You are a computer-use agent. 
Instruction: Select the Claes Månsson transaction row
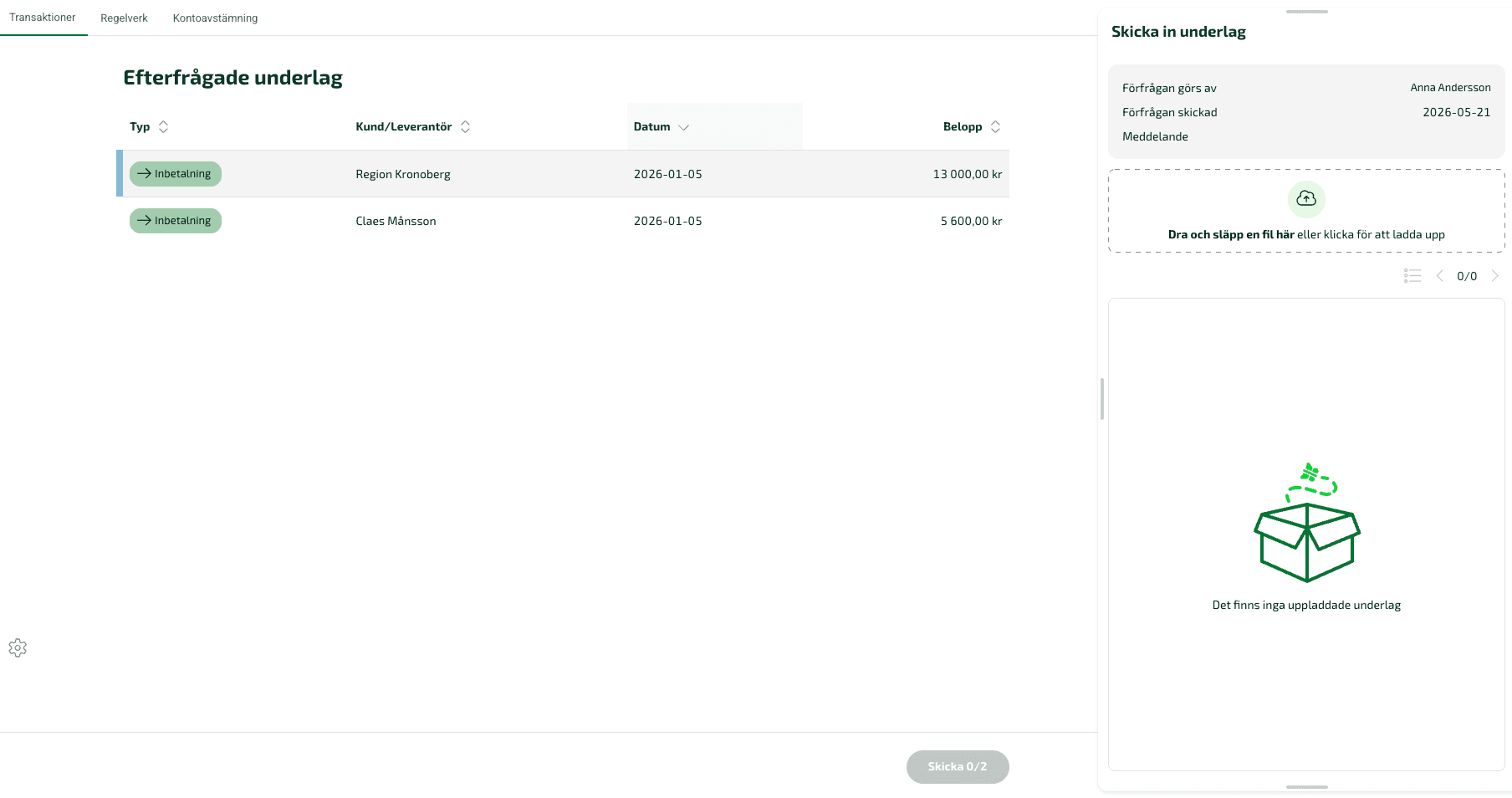pos(563,221)
